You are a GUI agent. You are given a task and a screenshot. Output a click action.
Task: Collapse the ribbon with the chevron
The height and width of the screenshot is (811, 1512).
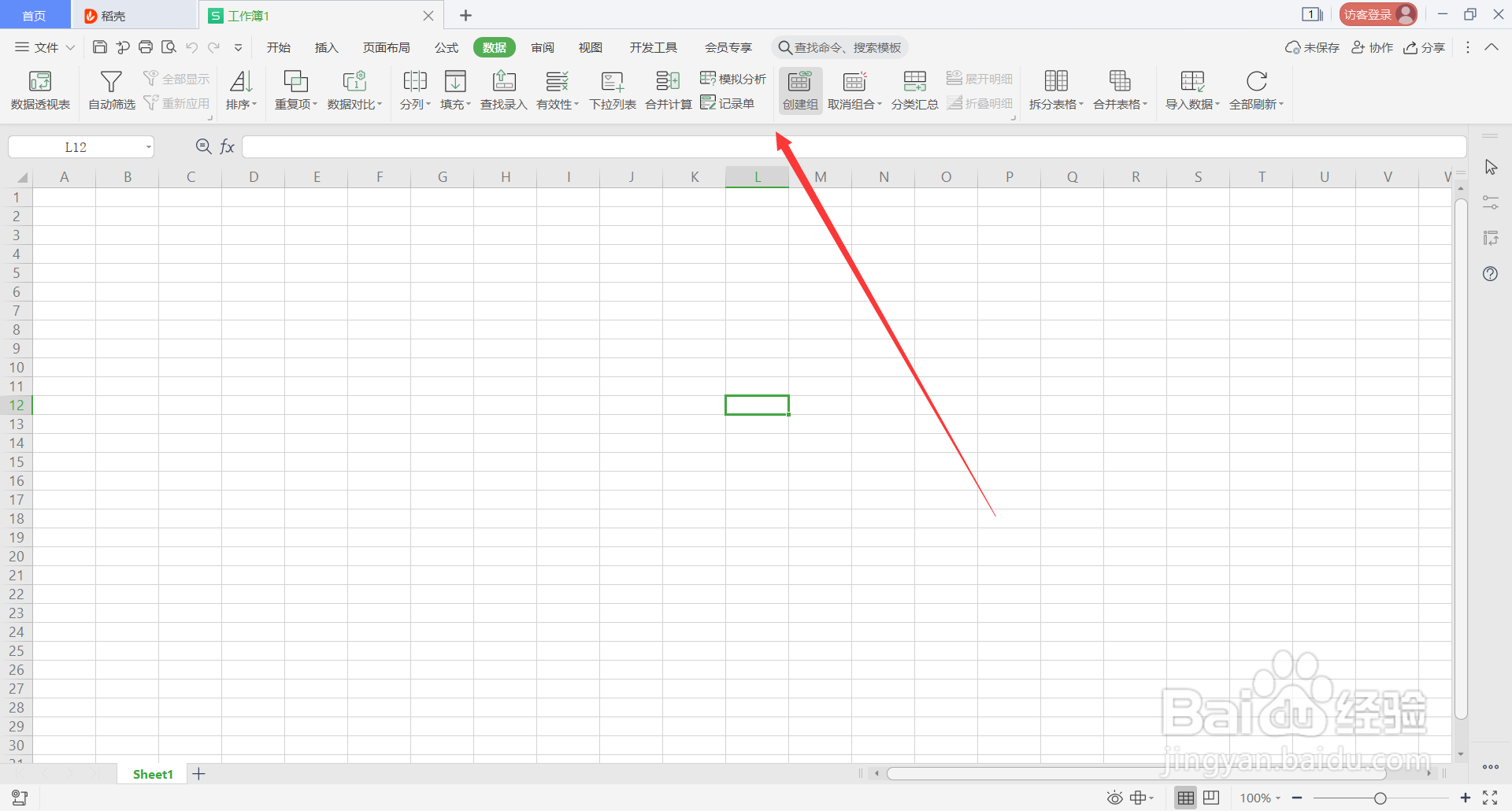pos(1492,47)
